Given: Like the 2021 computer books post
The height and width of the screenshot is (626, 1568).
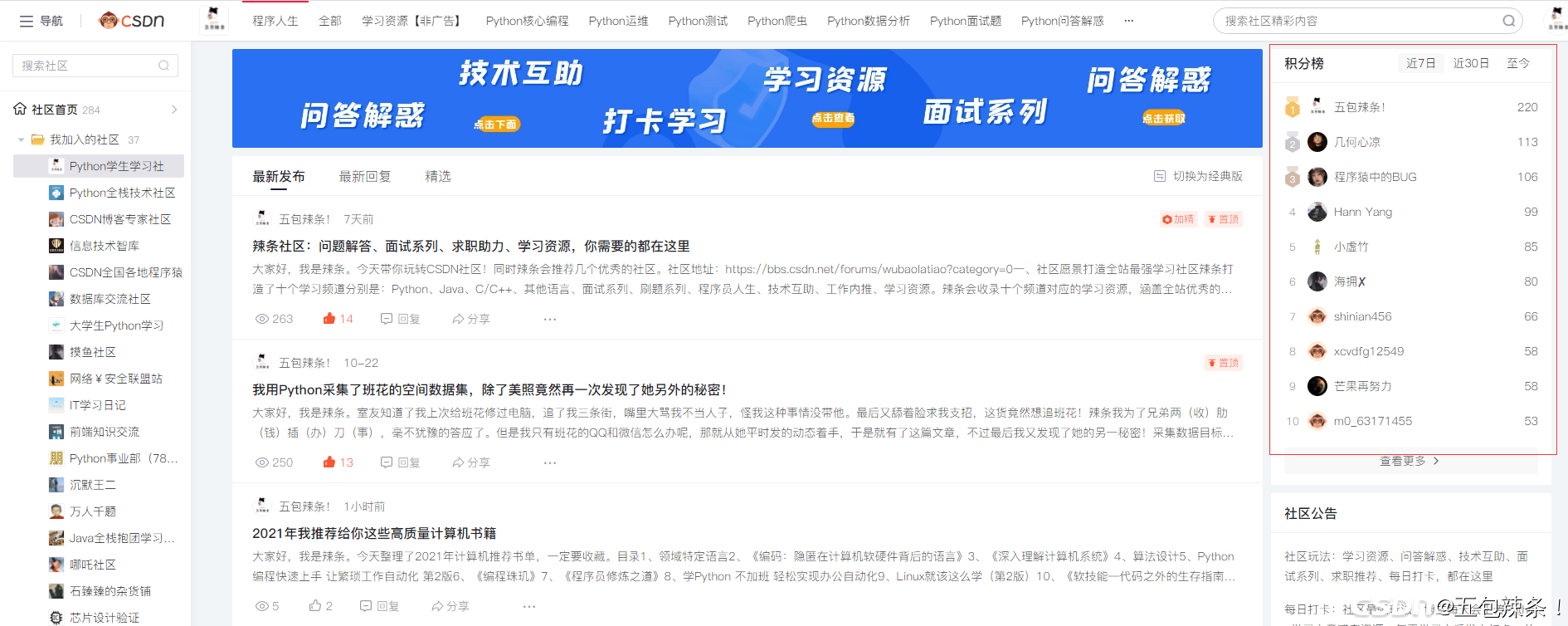Looking at the screenshot, I should pyautogui.click(x=315, y=606).
